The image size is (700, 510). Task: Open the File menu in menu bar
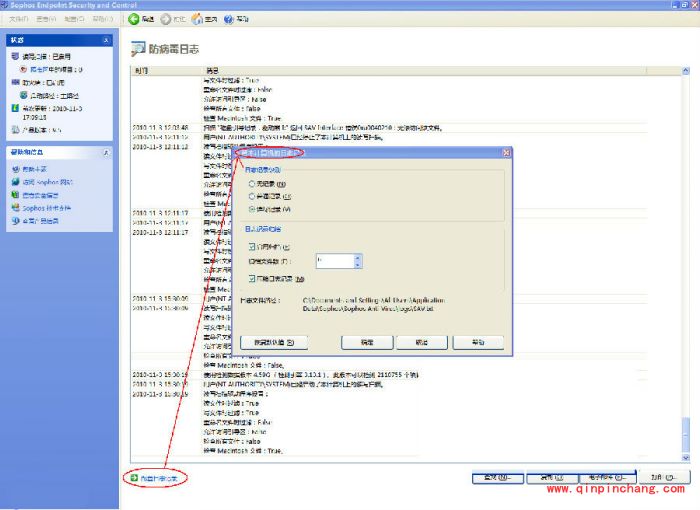click(18, 19)
